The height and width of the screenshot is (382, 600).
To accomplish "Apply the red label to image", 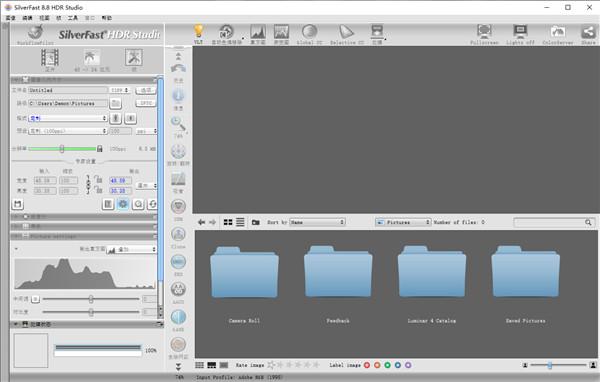I will point(367,365).
